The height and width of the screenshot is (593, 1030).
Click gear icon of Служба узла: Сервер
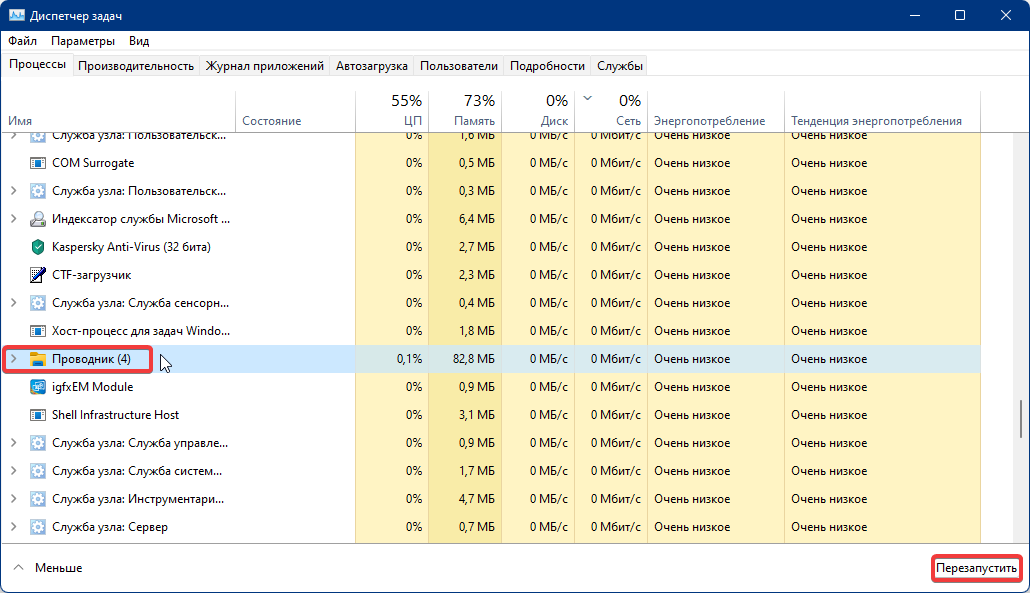pos(38,527)
